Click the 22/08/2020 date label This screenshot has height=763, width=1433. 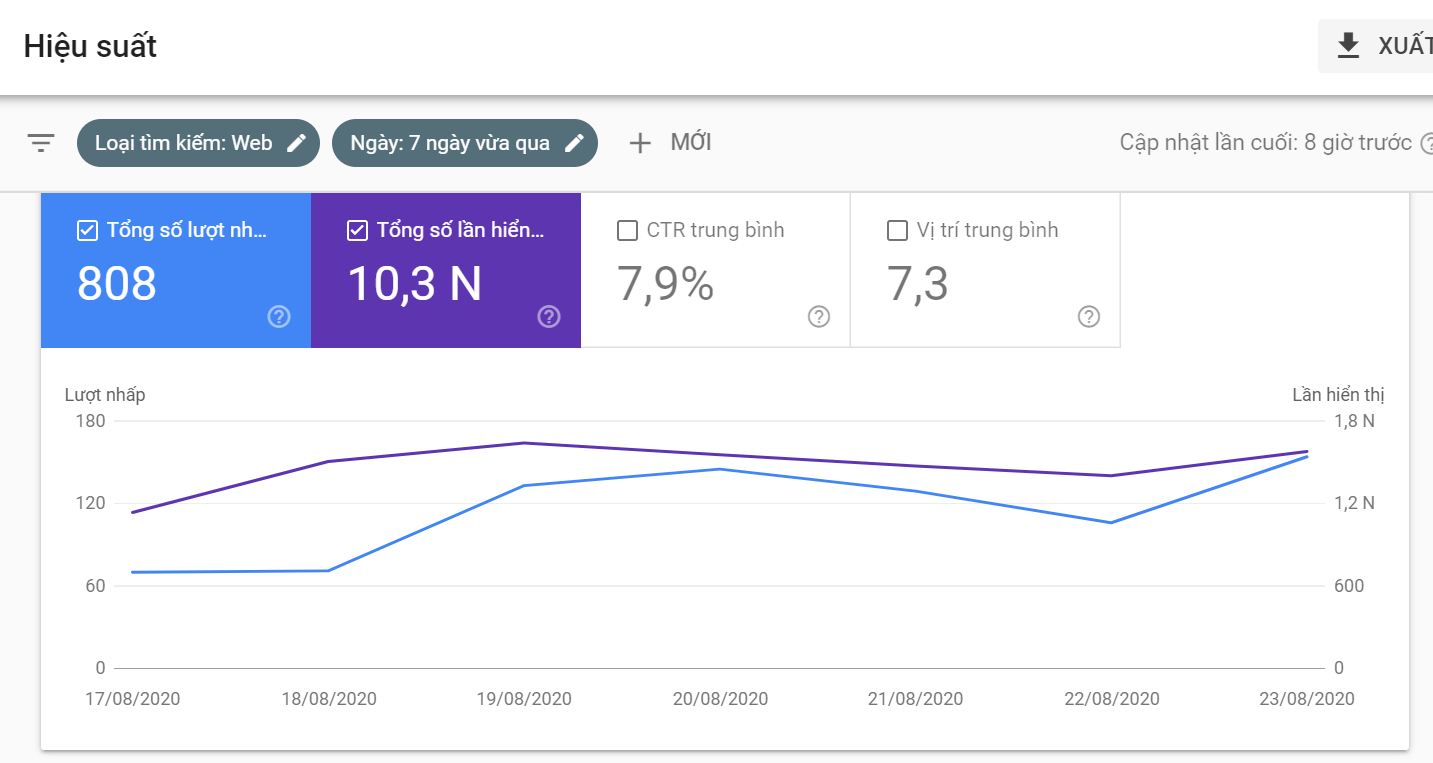[1112, 699]
